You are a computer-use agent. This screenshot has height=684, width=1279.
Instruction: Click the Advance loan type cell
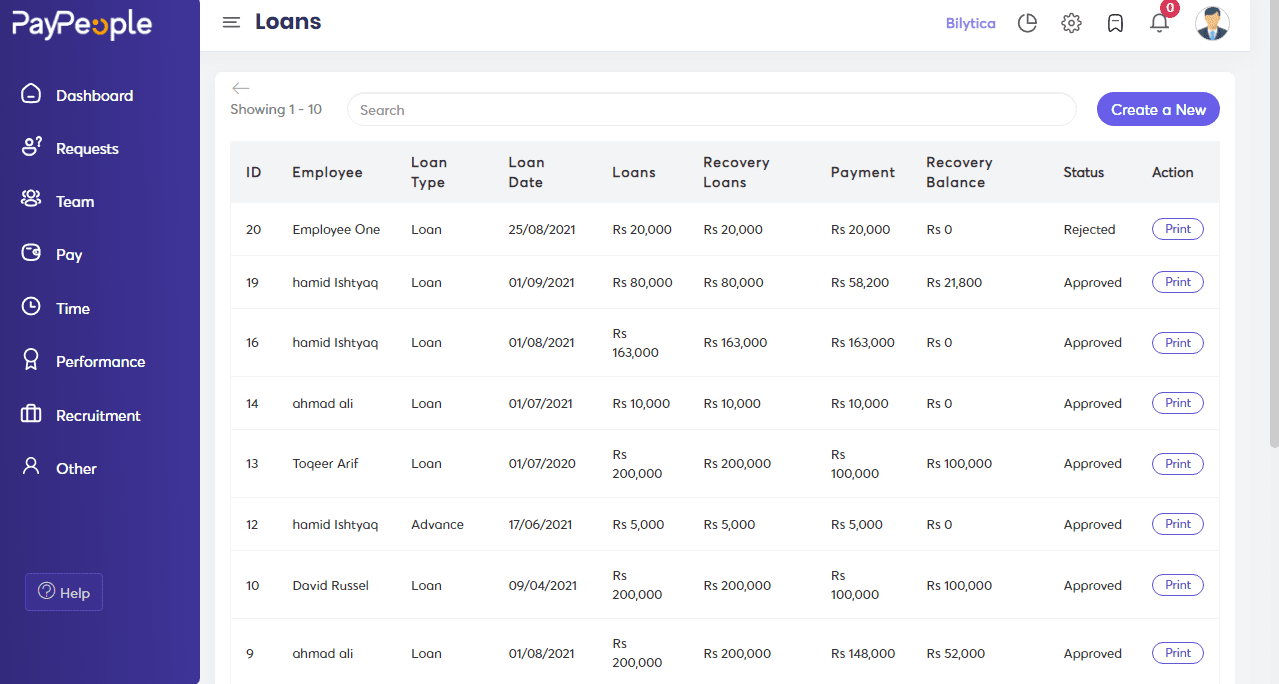coord(437,524)
